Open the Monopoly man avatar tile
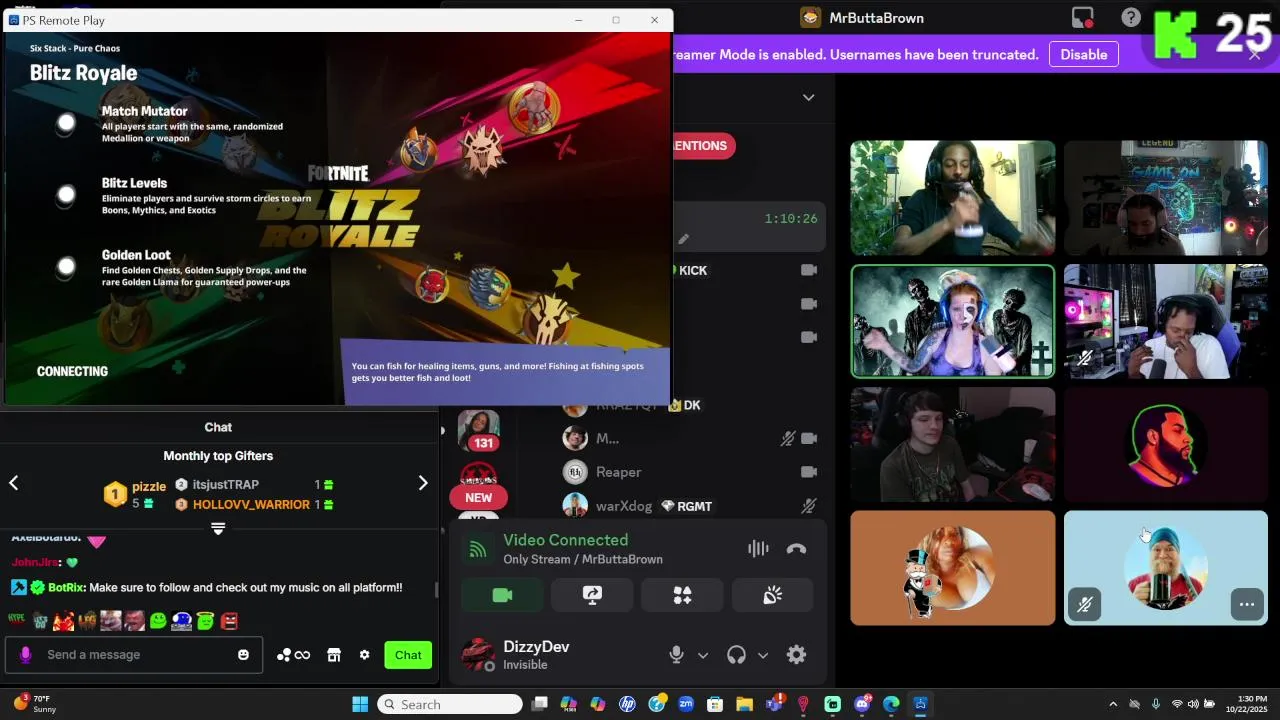1280x720 pixels. 952,568
